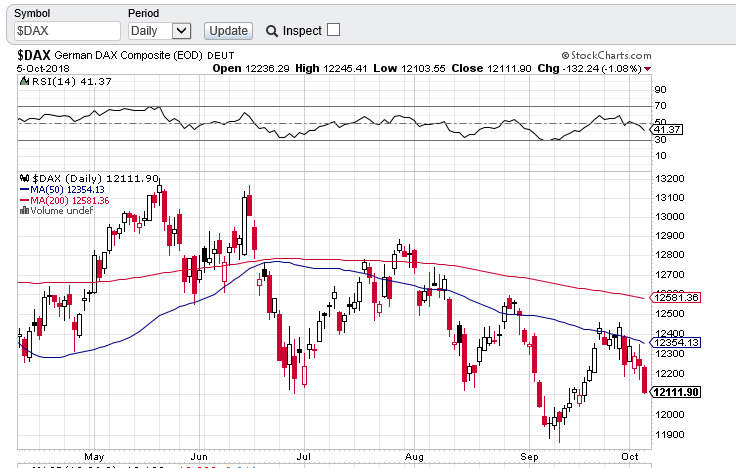Click the May label on time axis
Screen dimensions: 736x468
(x=94, y=457)
